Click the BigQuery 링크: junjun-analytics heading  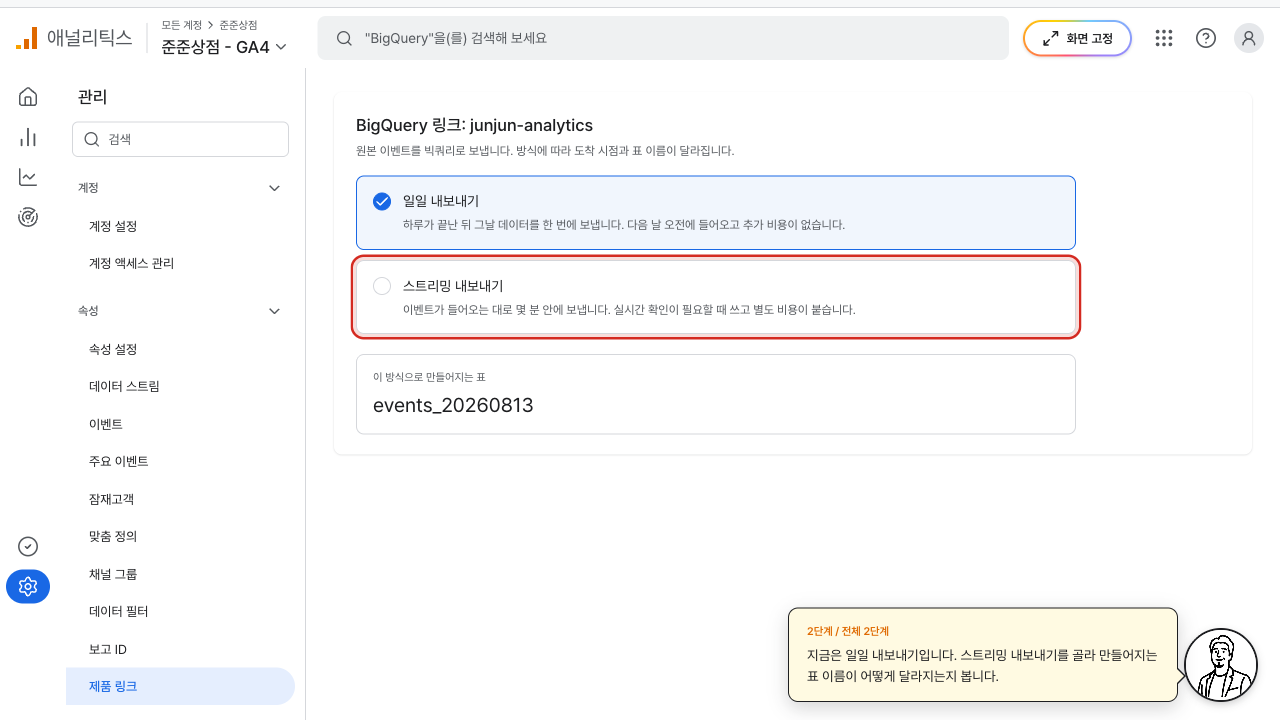click(475, 125)
